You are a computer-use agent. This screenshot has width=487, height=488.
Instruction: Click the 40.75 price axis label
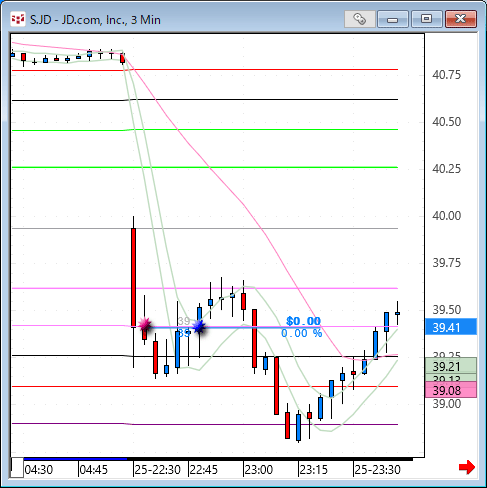(447, 75)
